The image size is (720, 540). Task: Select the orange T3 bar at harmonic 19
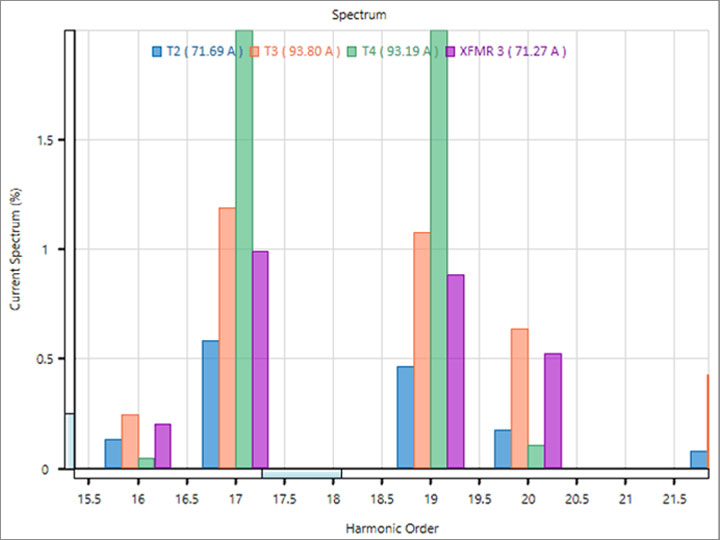[x=422, y=350]
